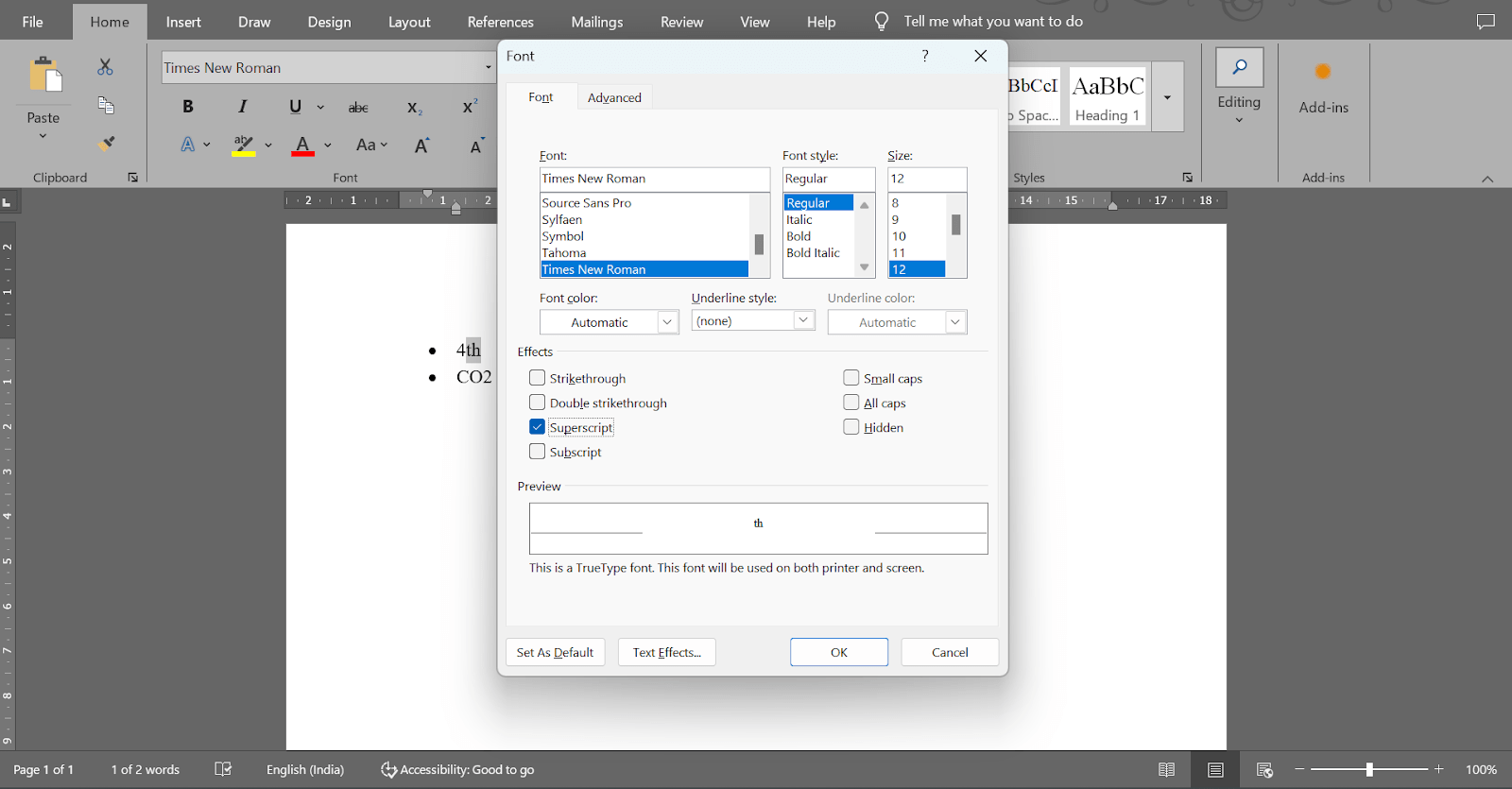Click the ribbon Strikethrough abc icon

[358, 108]
